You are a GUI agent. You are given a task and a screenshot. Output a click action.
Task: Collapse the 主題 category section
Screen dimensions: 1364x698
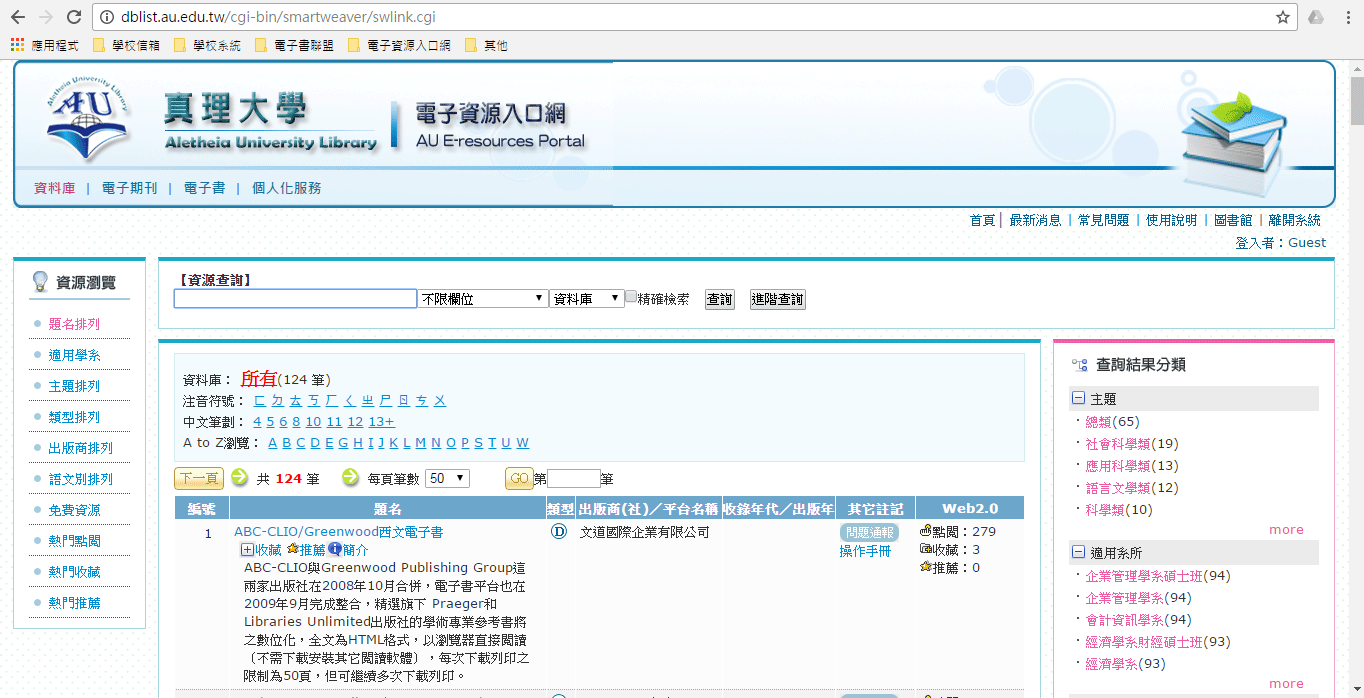(1078, 398)
